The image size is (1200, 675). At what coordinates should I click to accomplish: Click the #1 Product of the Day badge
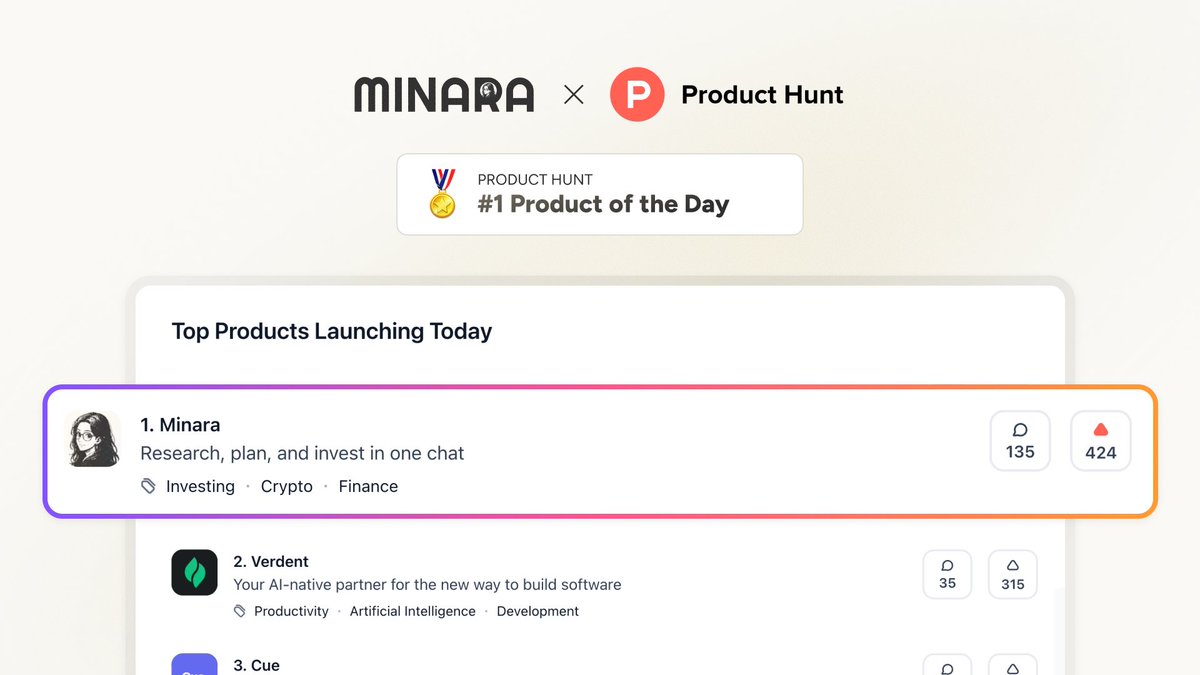click(x=600, y=194)
